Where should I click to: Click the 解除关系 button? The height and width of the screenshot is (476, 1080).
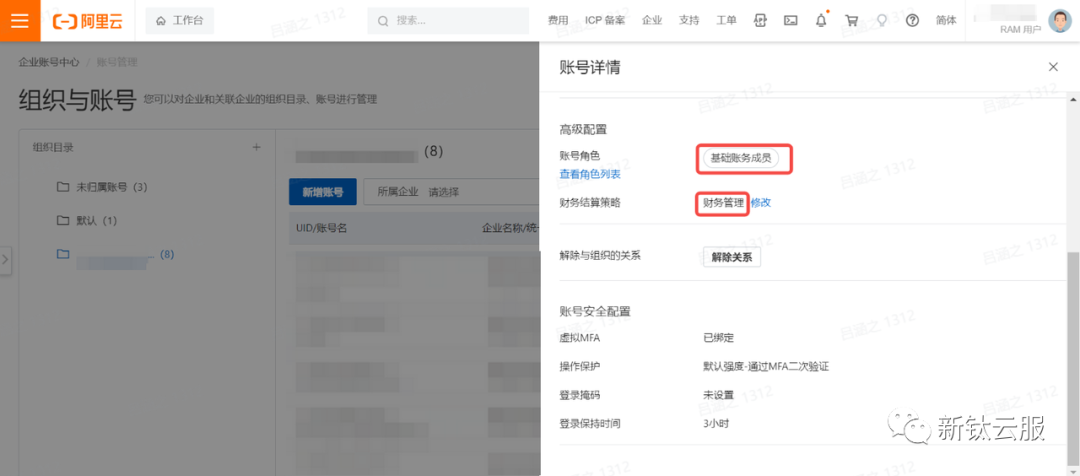click(731, 258)
